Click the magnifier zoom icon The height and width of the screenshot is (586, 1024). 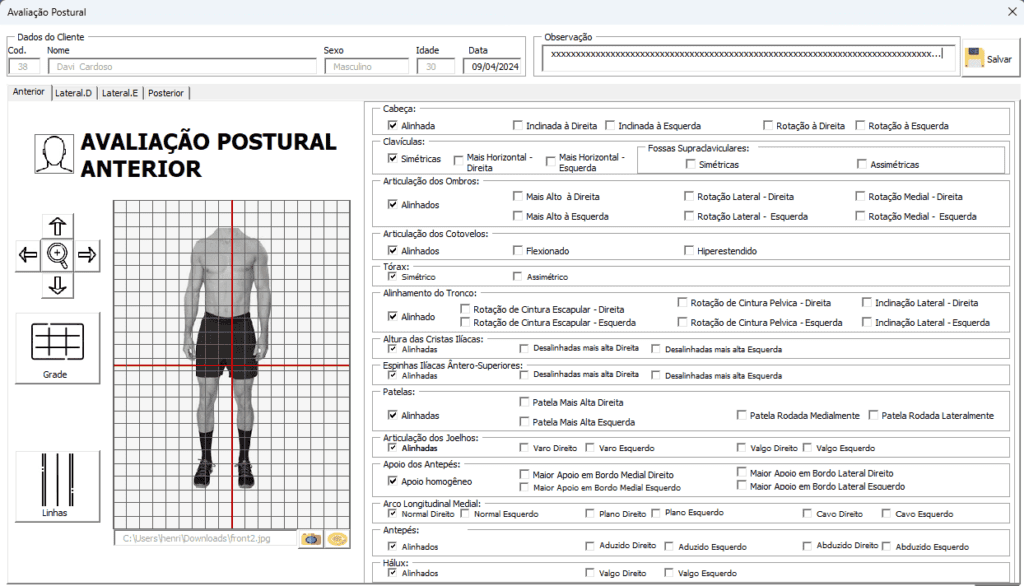coord(57,255)
